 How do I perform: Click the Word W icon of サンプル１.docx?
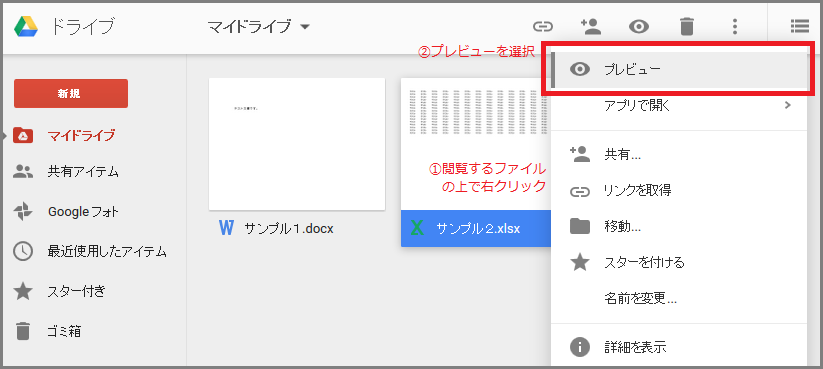226,228
